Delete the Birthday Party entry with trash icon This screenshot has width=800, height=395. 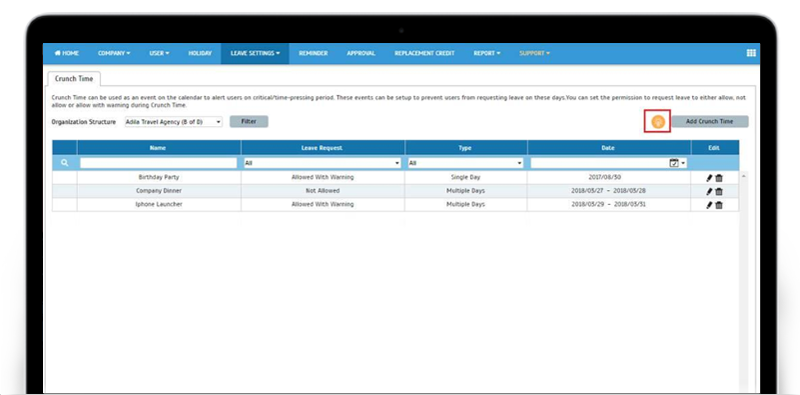pos(719,178)
